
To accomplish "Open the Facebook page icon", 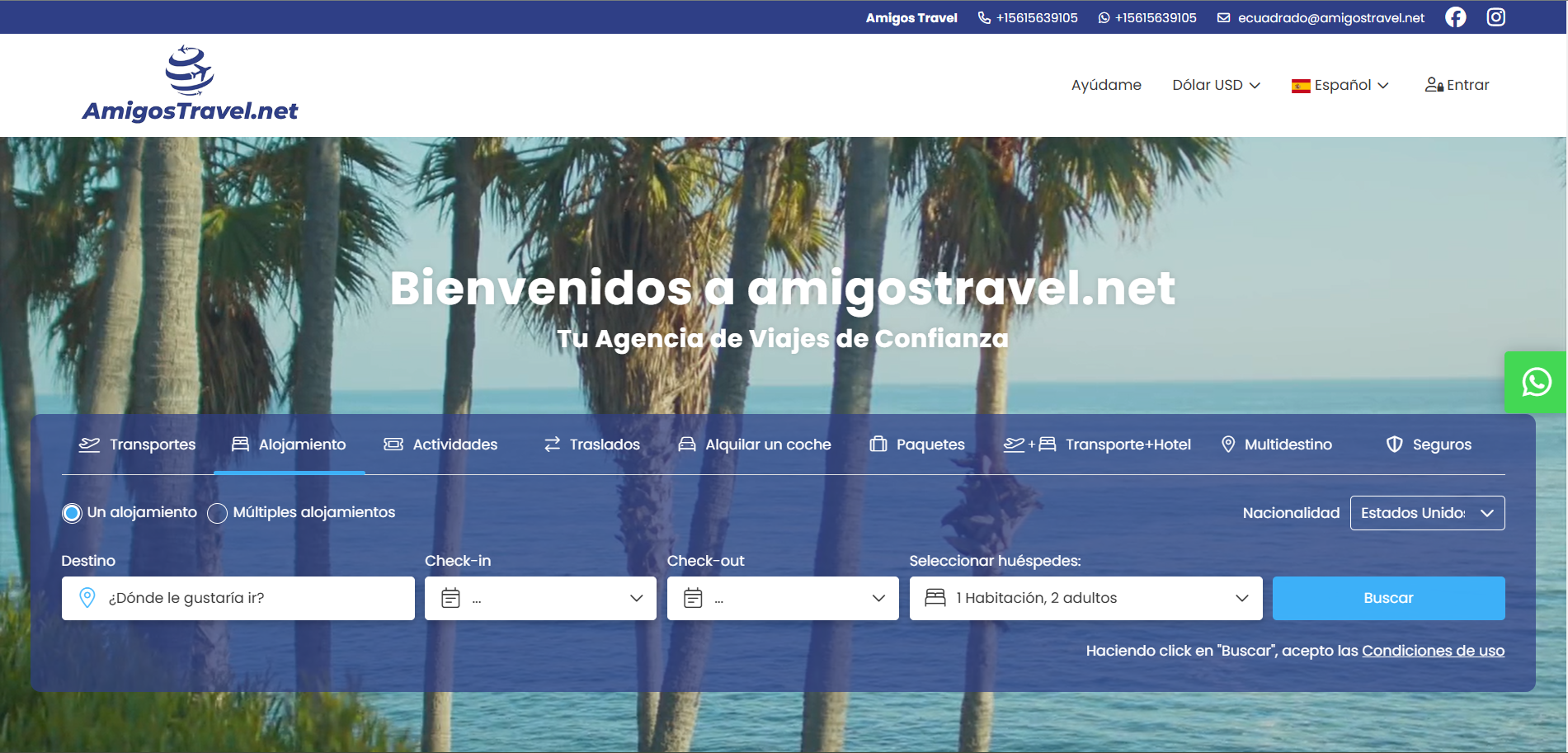I will tap(1456, 17).
